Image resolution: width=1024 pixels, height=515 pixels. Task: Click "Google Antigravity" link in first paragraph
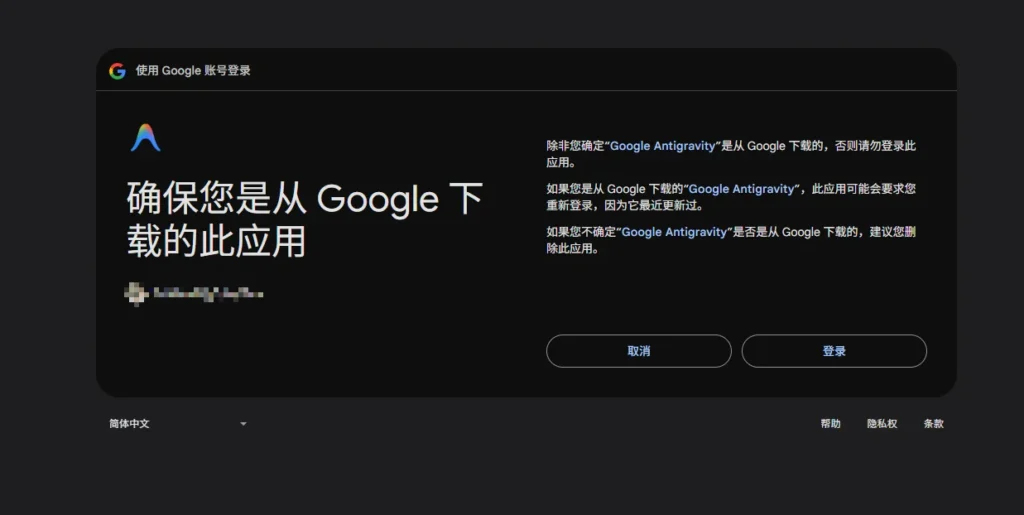tap(663, 146)
